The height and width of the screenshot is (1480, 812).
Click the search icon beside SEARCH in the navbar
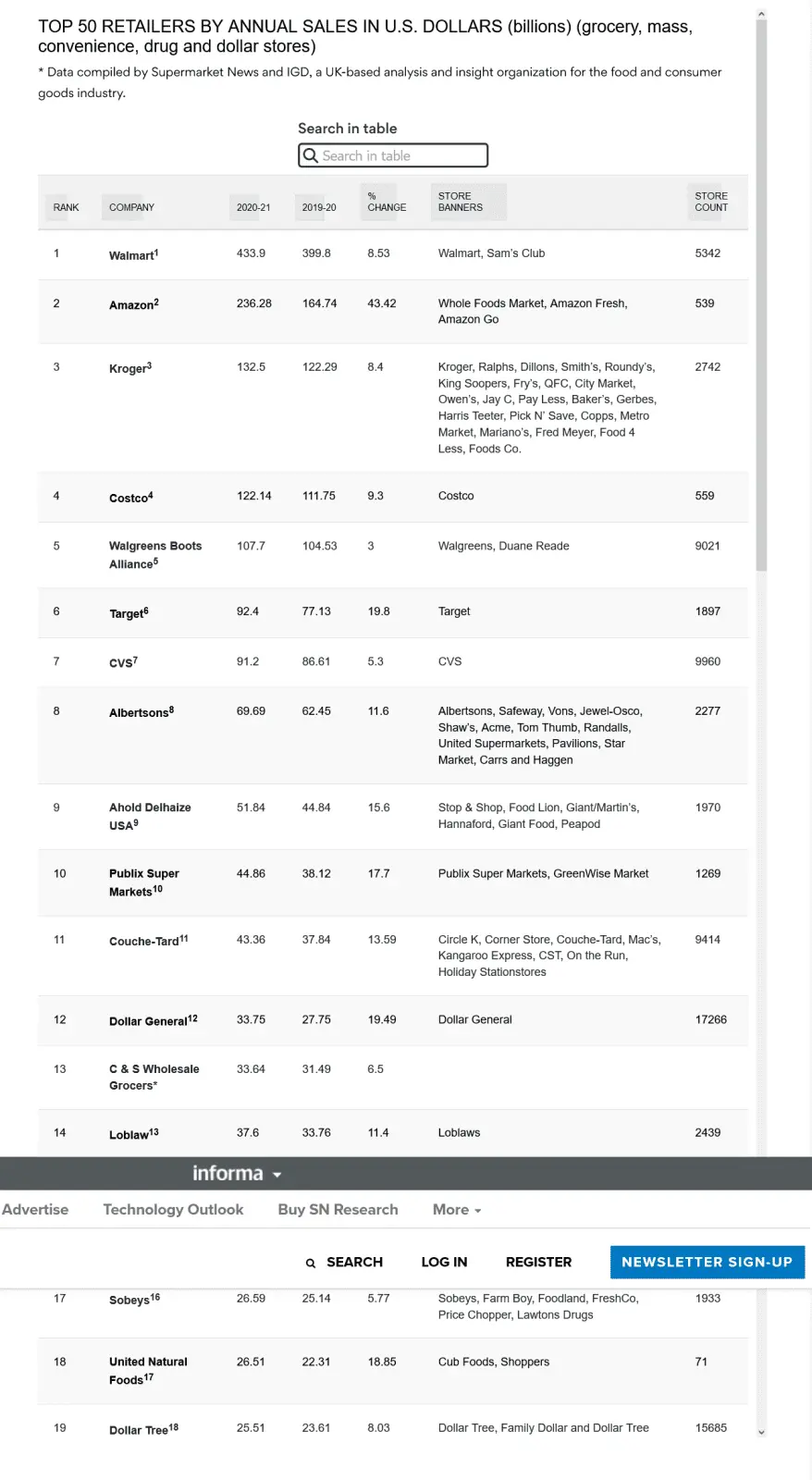311,1263
